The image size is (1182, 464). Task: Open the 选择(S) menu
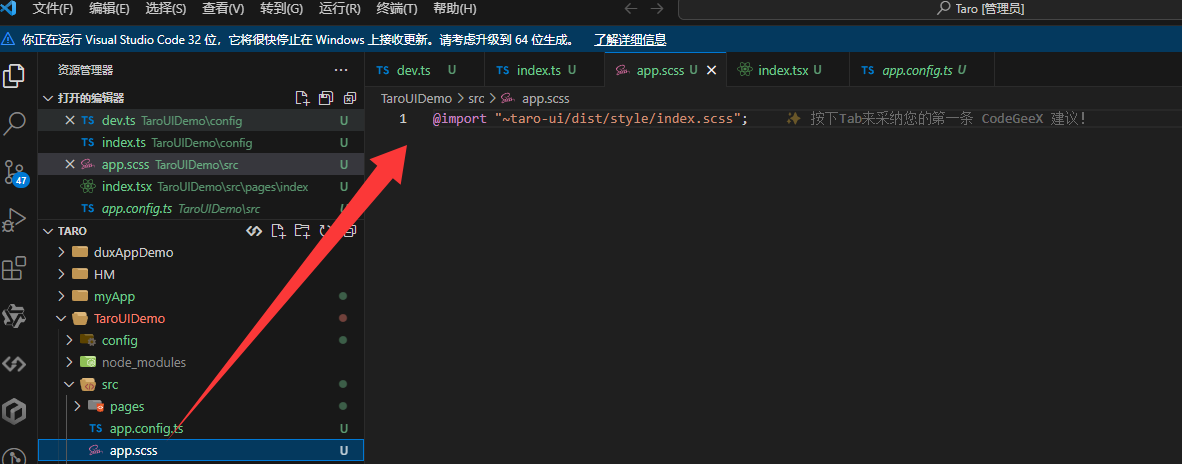166,9
